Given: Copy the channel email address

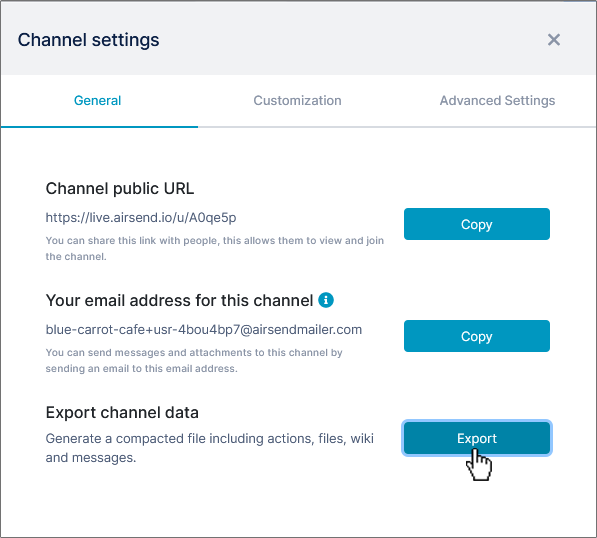Looking at the screenshot, I should coord(477,336).
